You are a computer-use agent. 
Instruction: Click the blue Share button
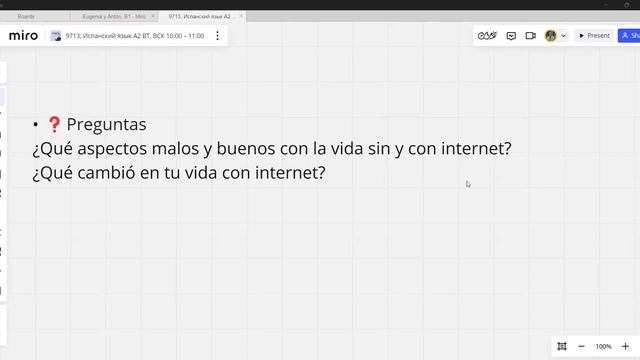pos(629,36)
